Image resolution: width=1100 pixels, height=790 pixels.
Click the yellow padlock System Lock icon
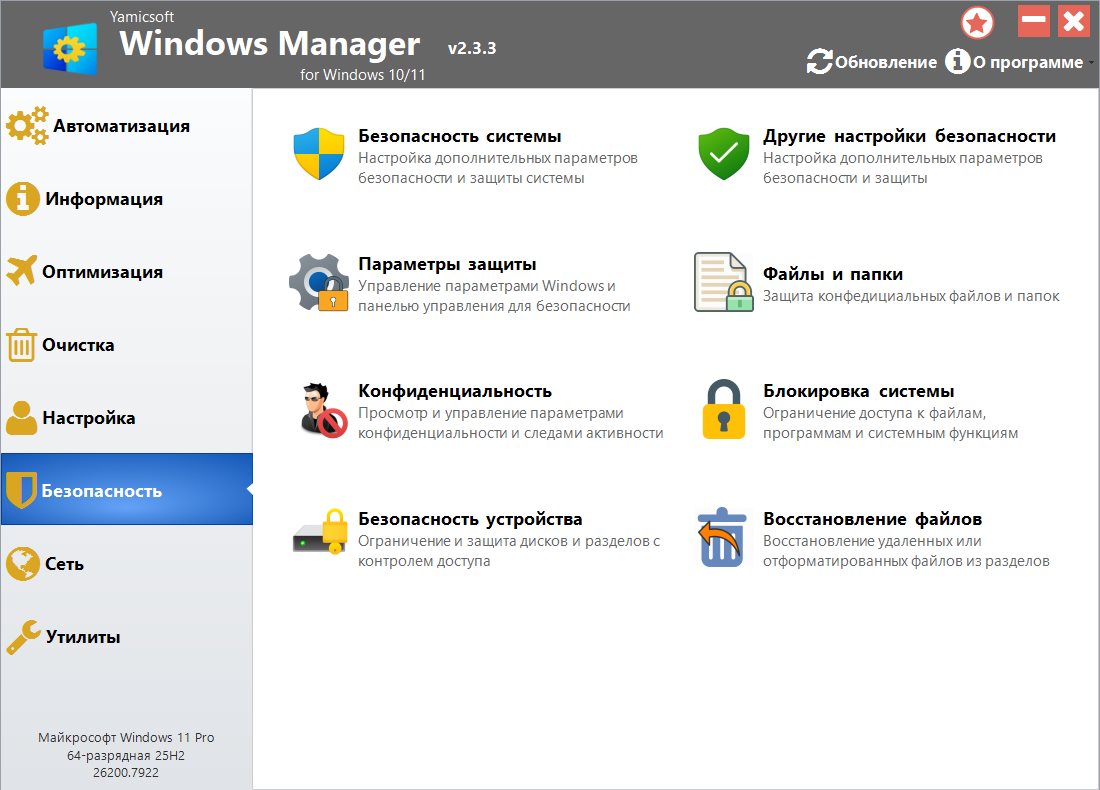723,410
